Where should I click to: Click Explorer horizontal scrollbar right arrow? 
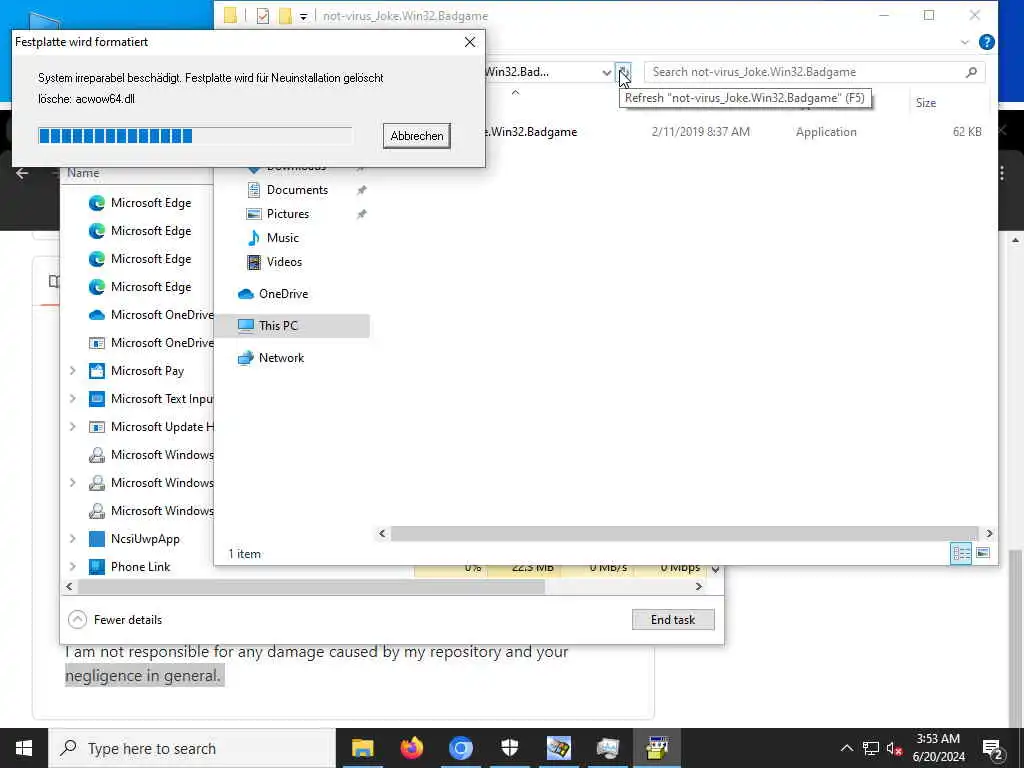click(989, 534)
